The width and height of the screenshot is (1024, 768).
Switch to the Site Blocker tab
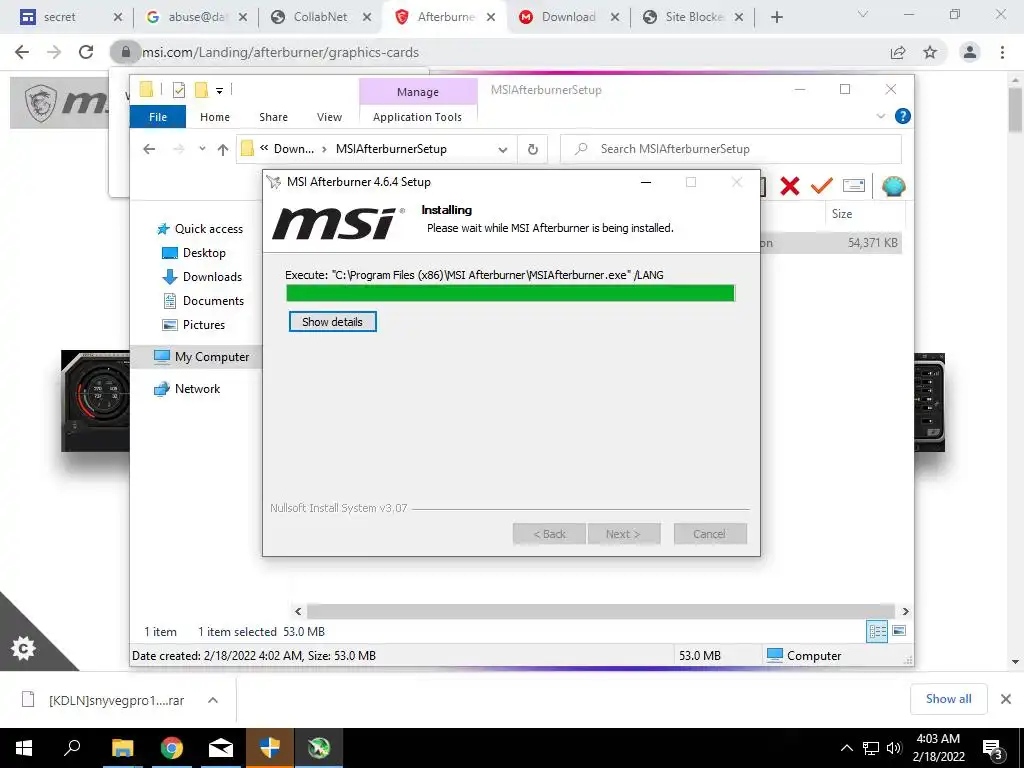(693, 17)
